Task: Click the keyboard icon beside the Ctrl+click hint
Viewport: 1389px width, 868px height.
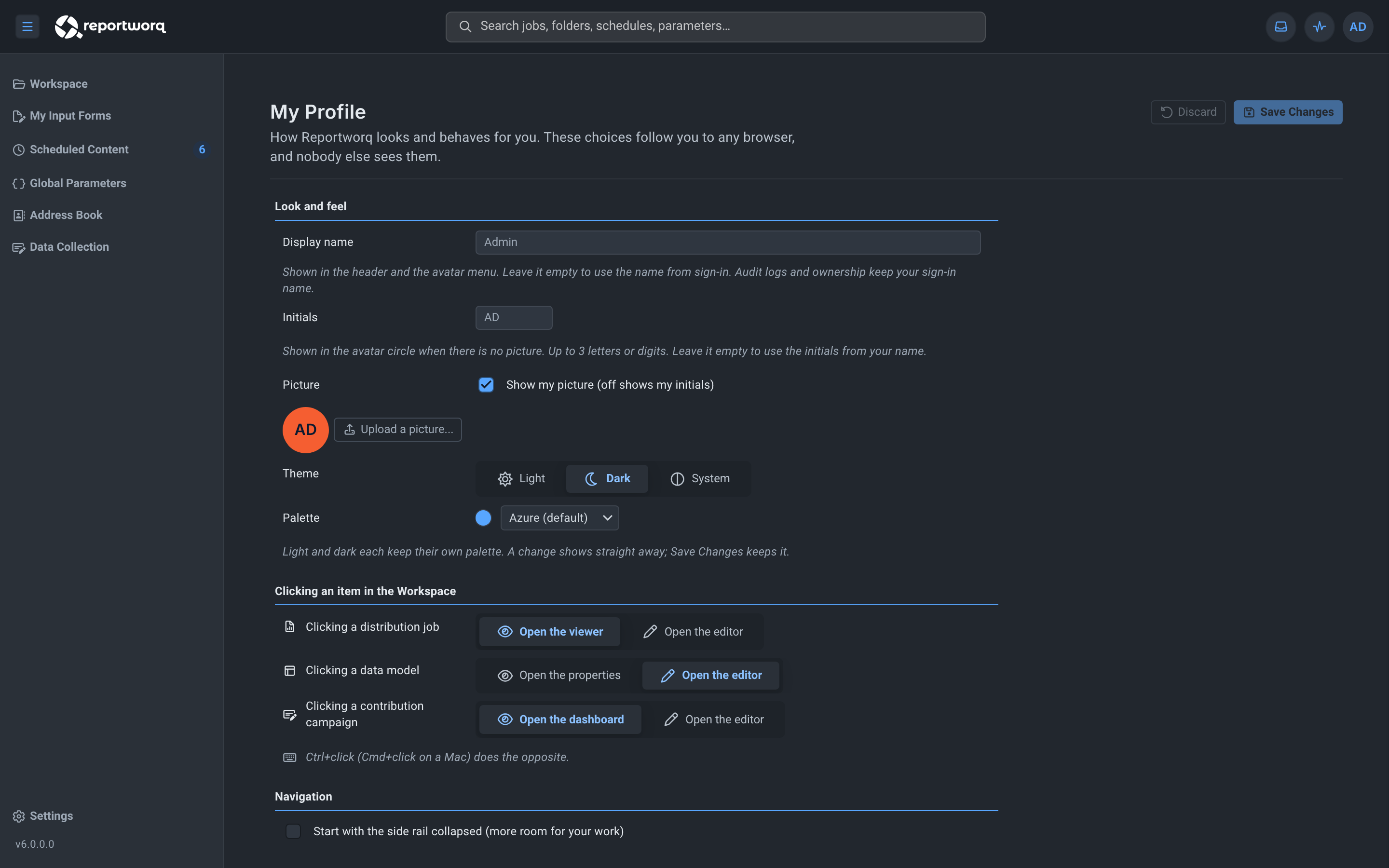Action: 290,757
